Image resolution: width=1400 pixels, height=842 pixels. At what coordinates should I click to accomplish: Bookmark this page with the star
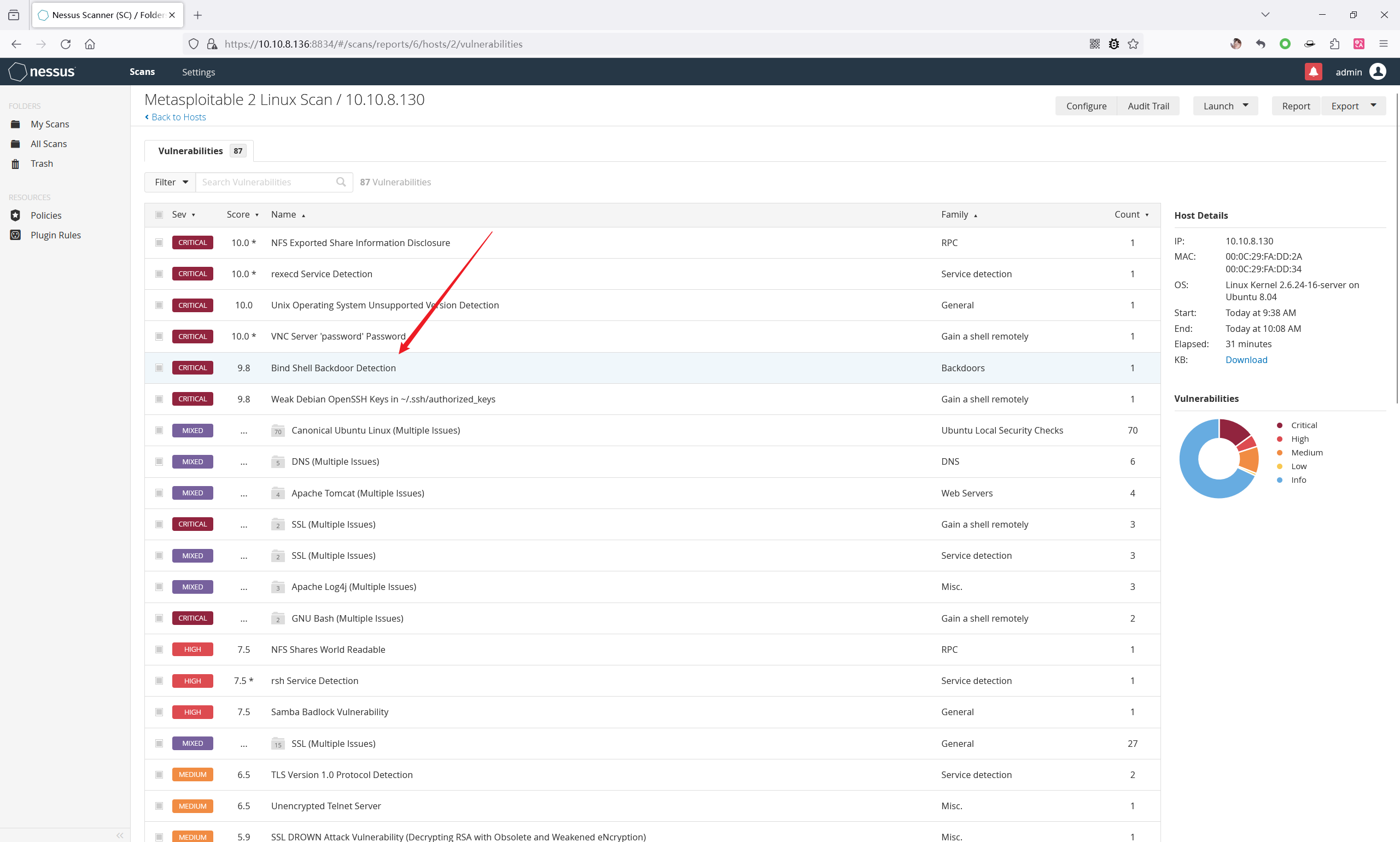point(1133,44)
